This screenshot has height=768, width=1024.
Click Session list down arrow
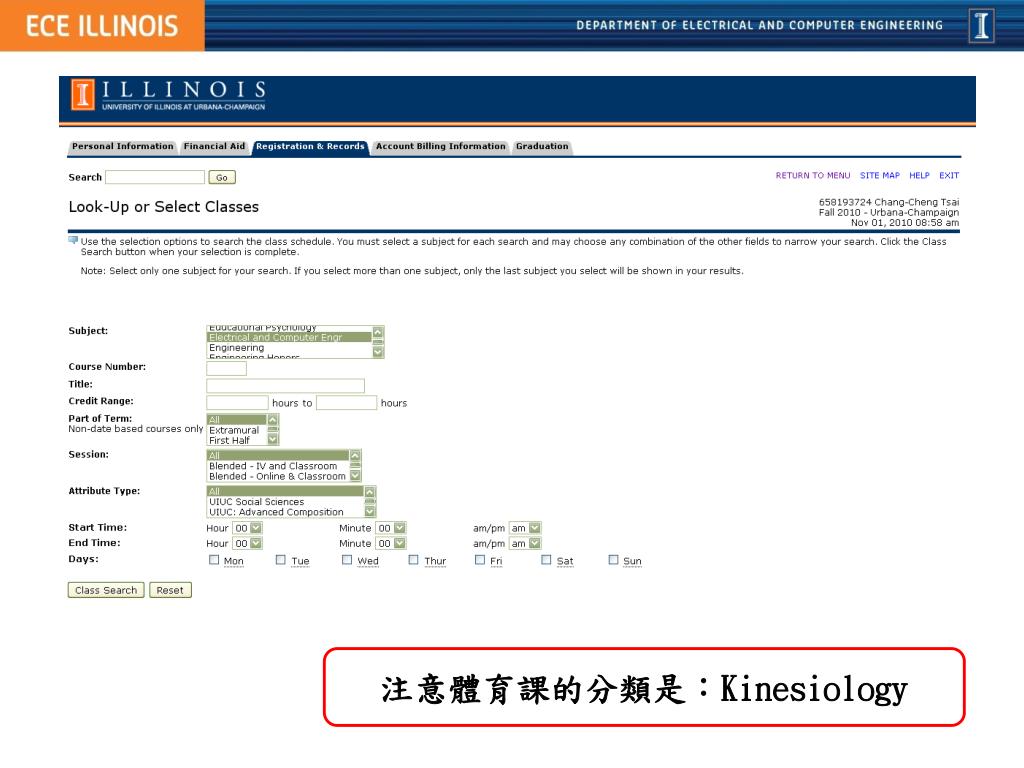[355, 475]
